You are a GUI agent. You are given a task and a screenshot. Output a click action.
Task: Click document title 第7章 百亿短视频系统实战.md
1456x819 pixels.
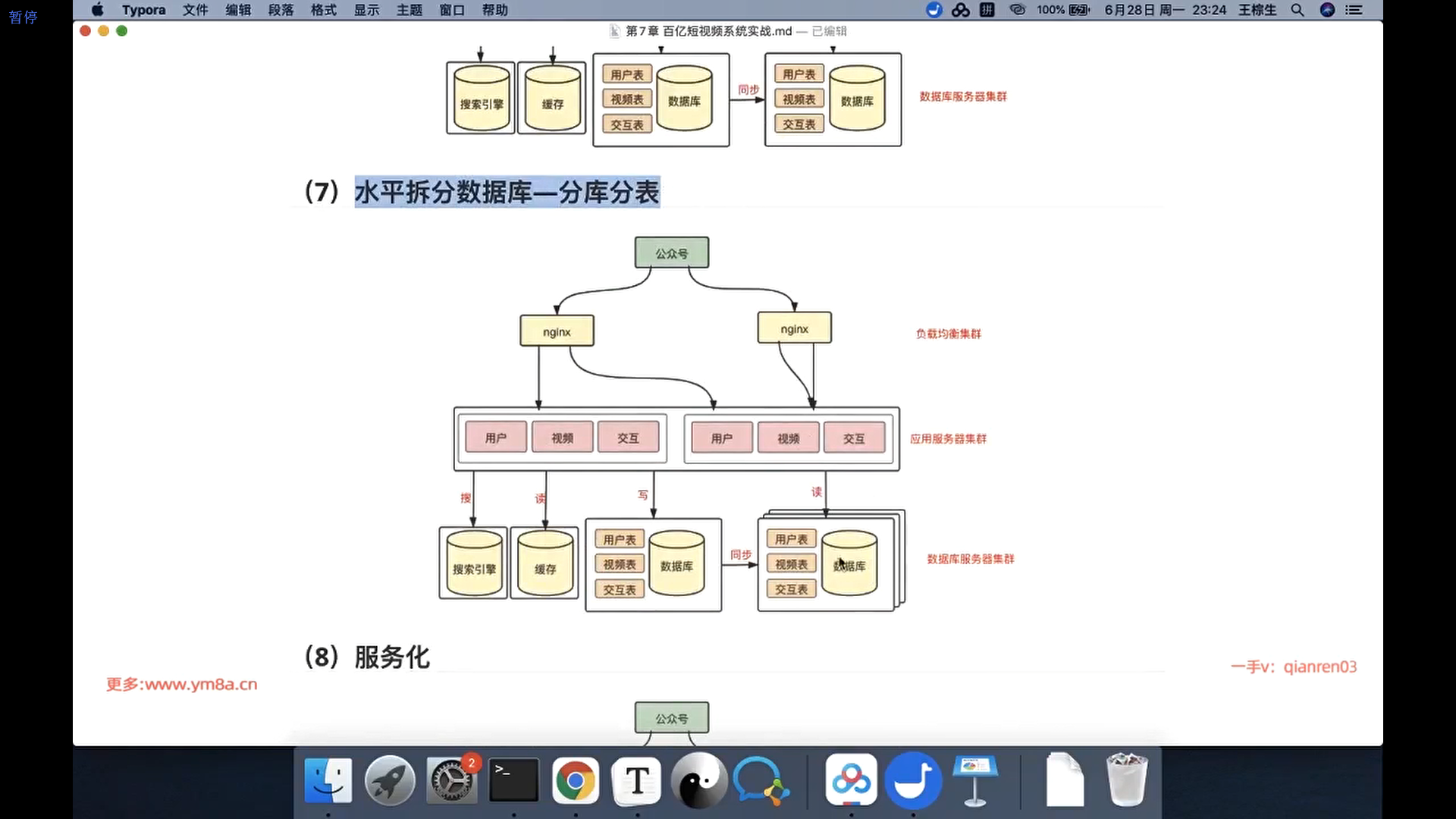tap(708, 31)
